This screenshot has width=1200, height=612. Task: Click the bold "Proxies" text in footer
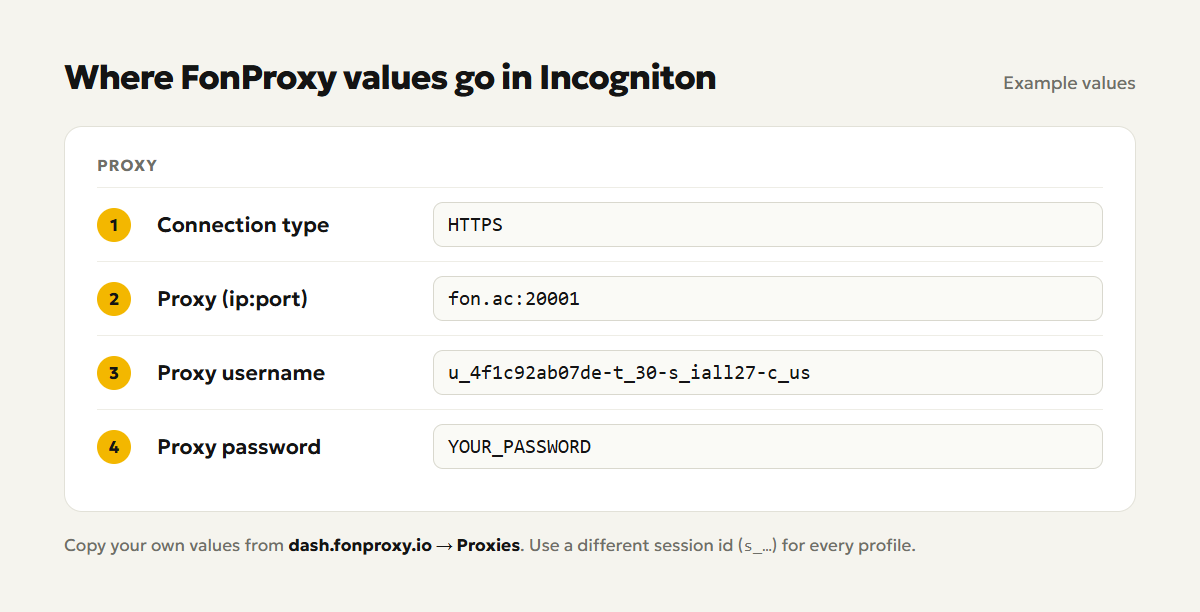coord(488,546)
